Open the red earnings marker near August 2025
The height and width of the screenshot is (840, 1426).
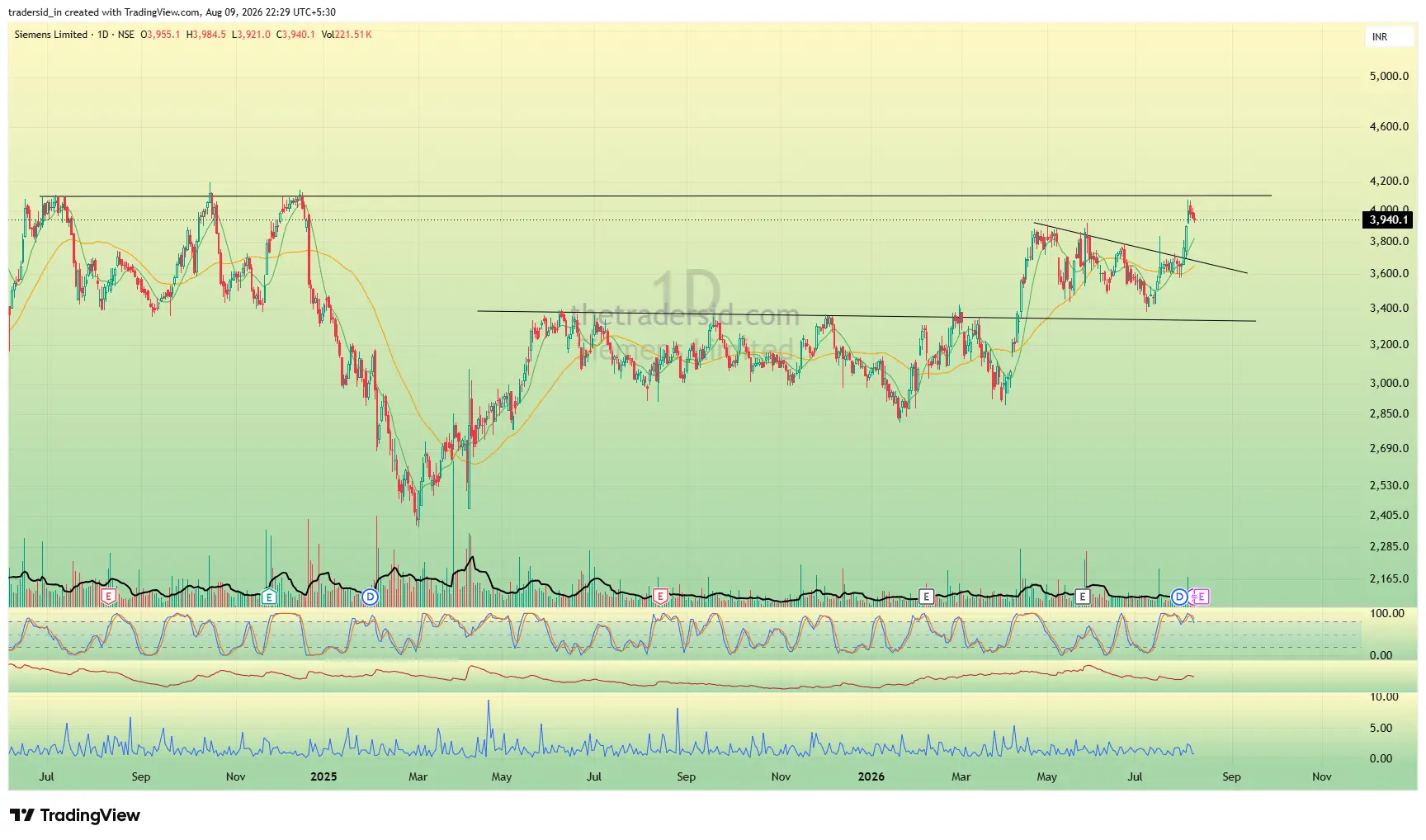pos(660,596)
